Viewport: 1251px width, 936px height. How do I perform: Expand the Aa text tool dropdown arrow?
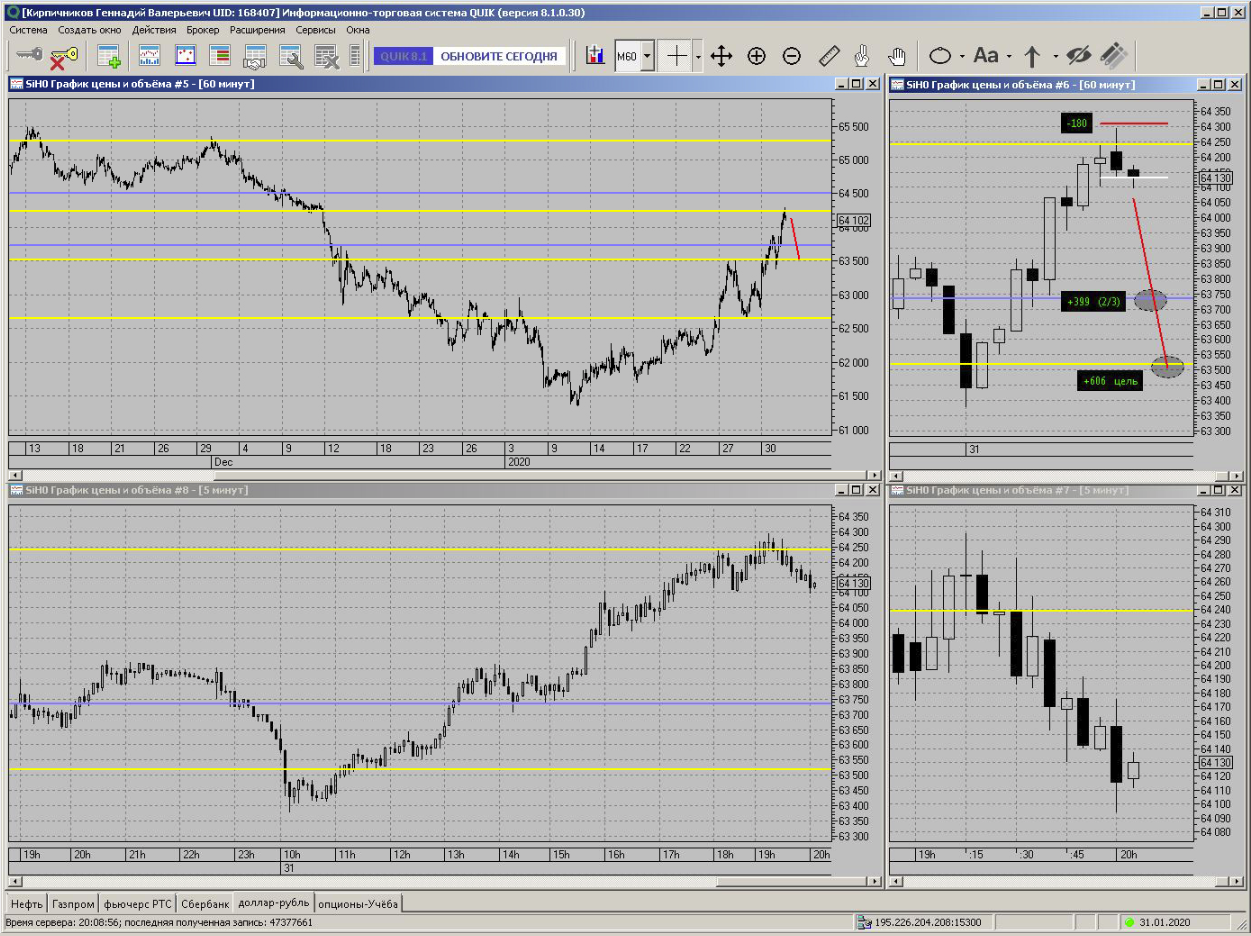click(x=1009, y=56)
